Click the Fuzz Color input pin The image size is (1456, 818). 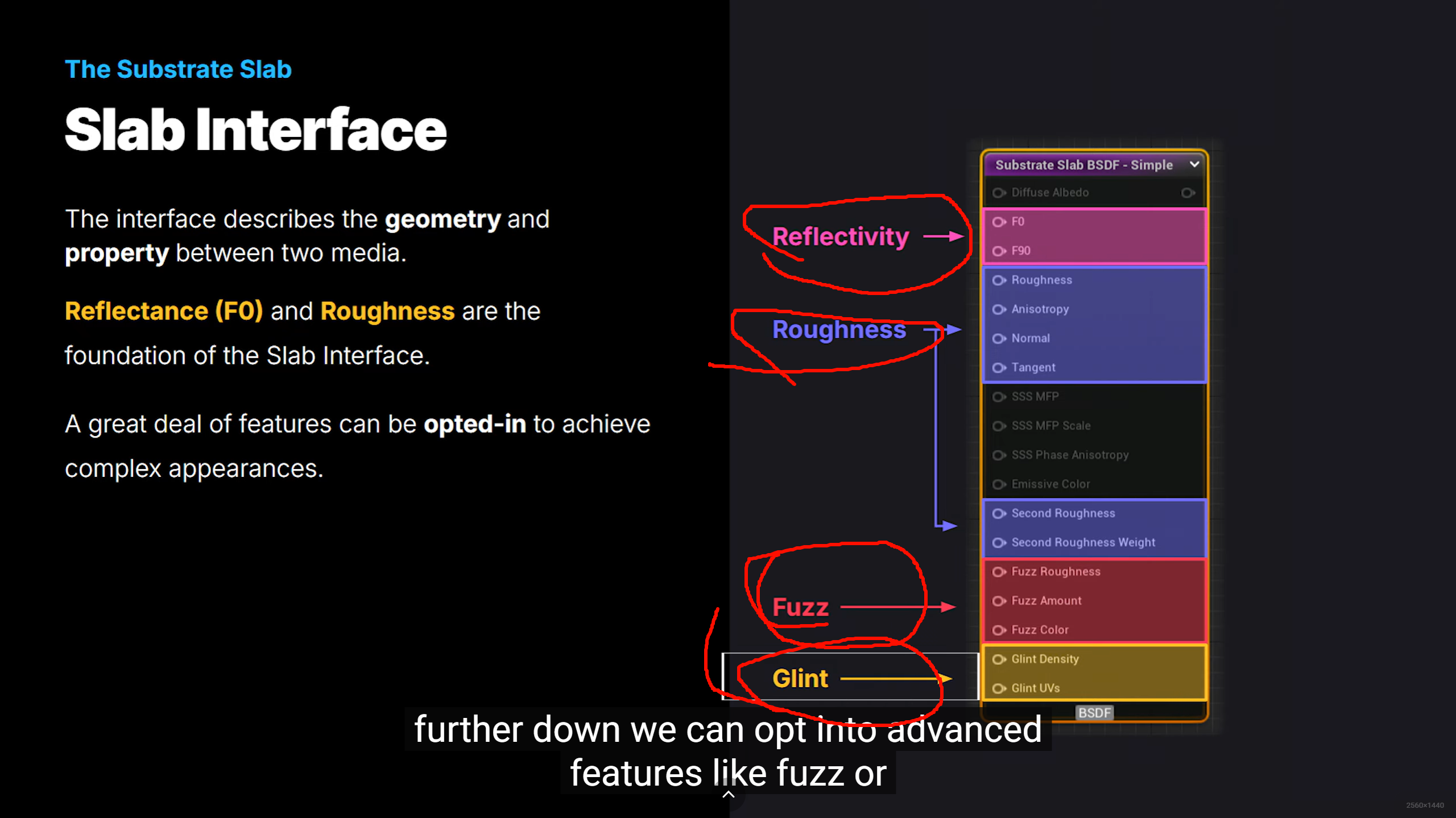tap(999, 630)
